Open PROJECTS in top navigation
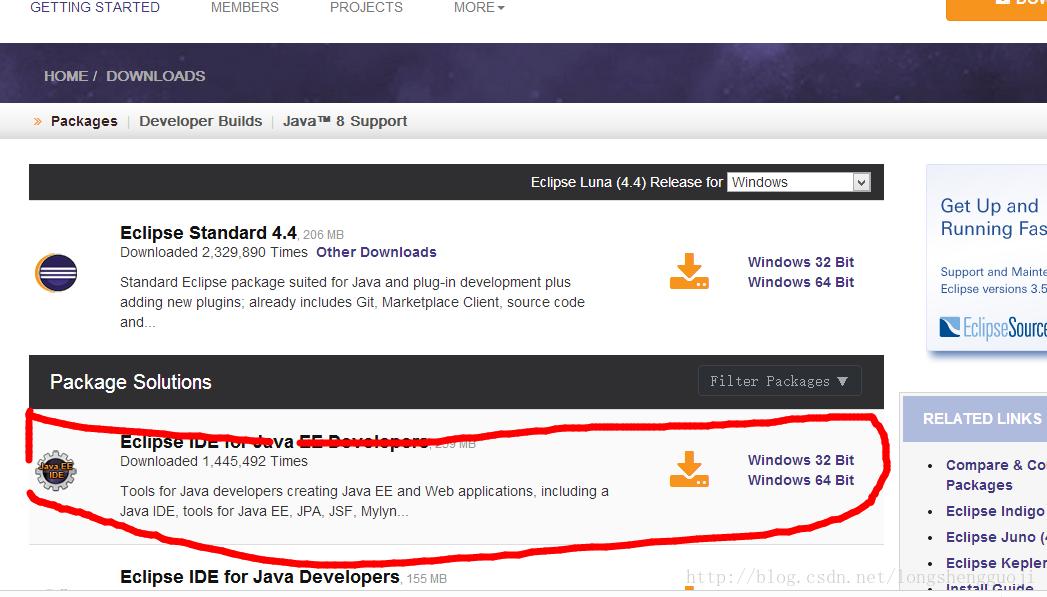The height and width of the screenshot is (597, 1047). click(366, 7)
